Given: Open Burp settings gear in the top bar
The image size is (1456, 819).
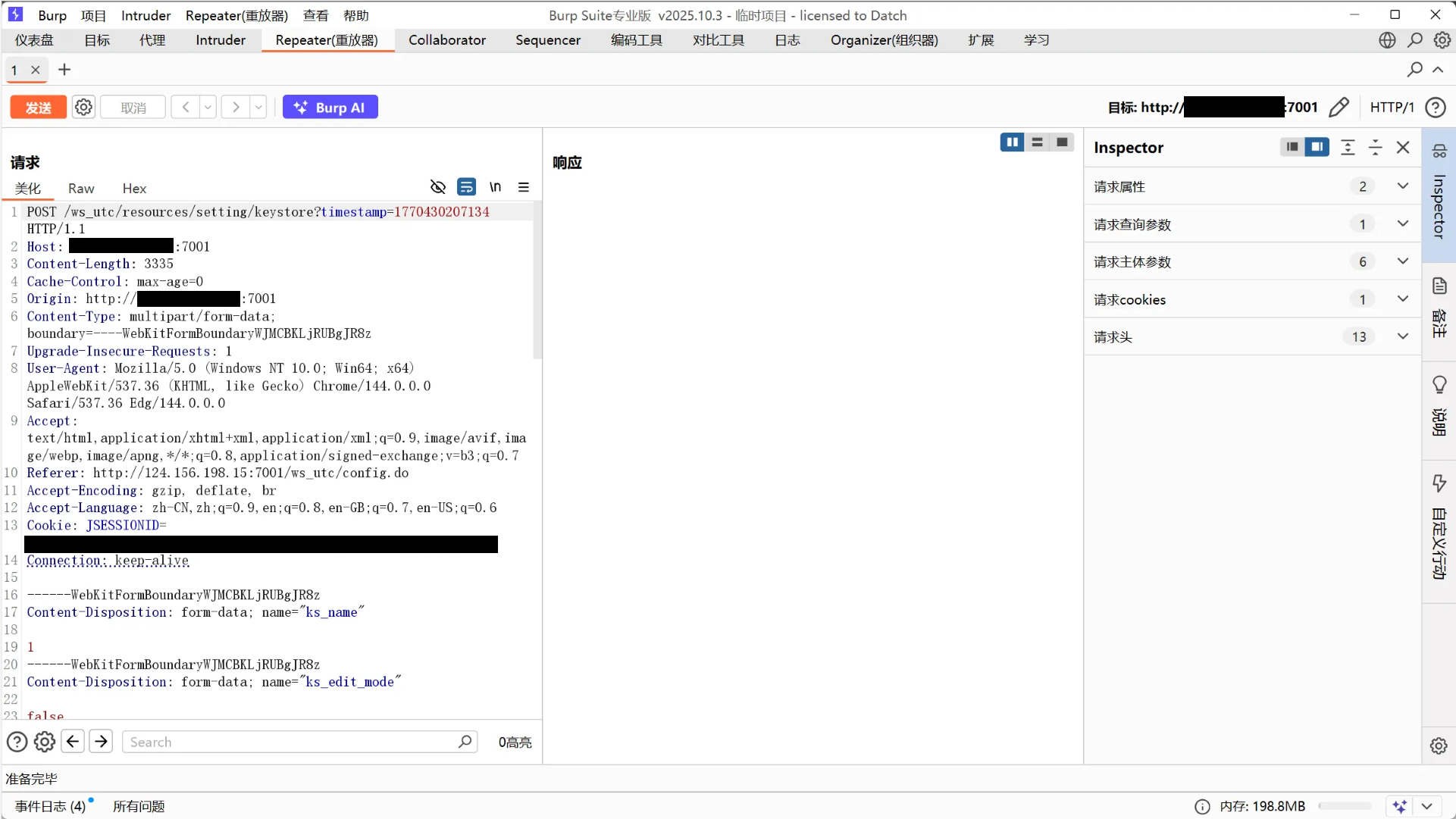Looking at the screenshot, I should pyautogui.click(x=1442, y=40).
